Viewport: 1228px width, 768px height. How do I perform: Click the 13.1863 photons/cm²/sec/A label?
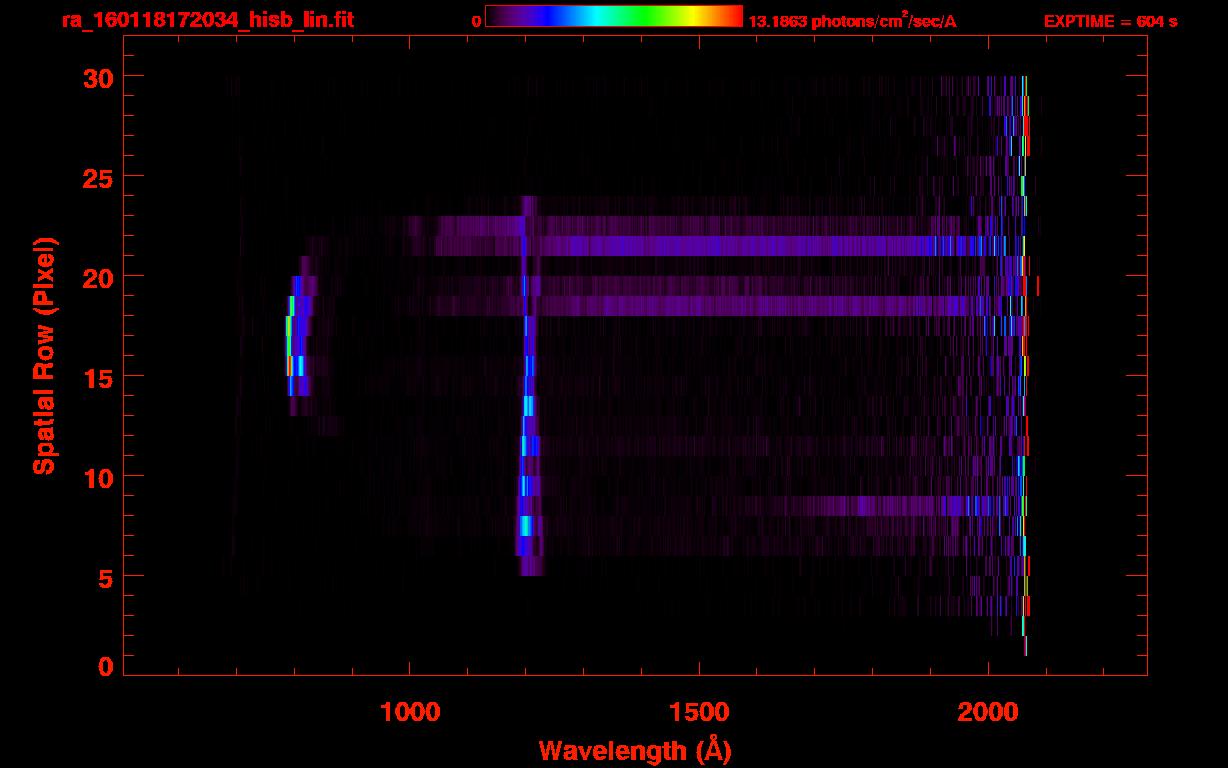point(852,20)
